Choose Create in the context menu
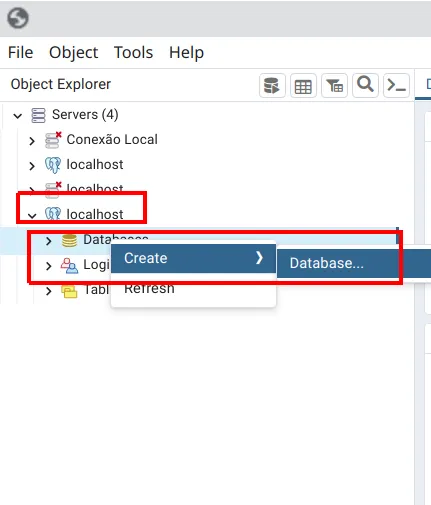 193,258
